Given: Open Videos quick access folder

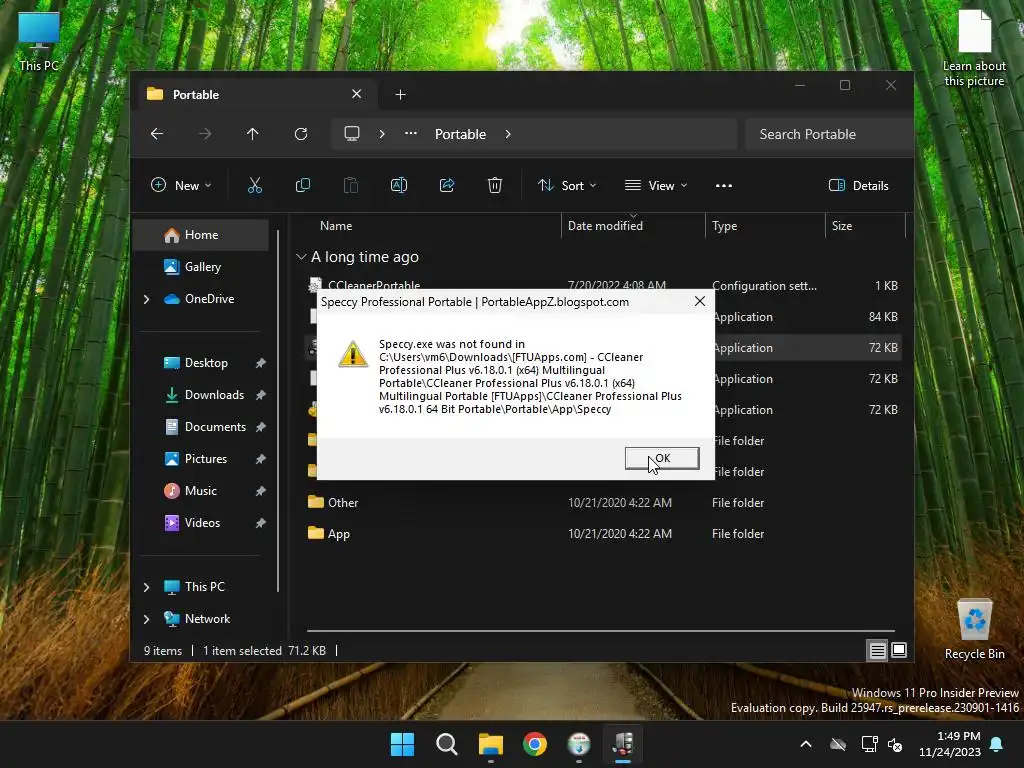Looking at the screenshot, I should pyautogui.click(x=202, y=522).
